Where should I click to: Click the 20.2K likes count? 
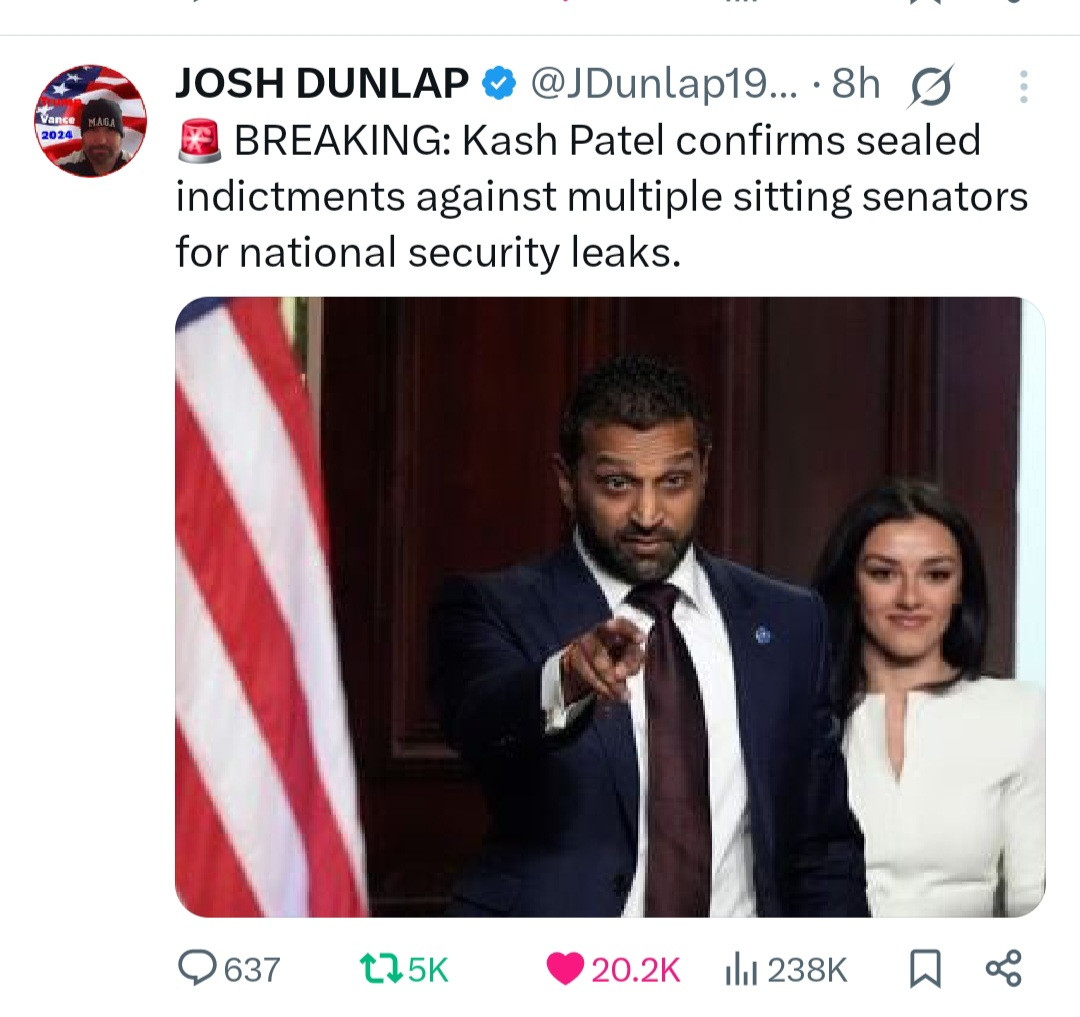(x=635, y=969)
